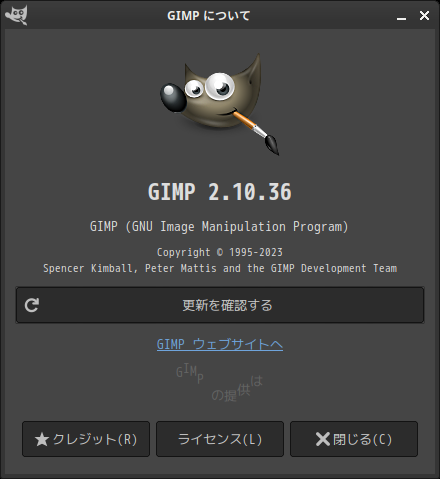Open the GIMP ウェブサイトへ link
440x479 pixels.
point(220,344)
